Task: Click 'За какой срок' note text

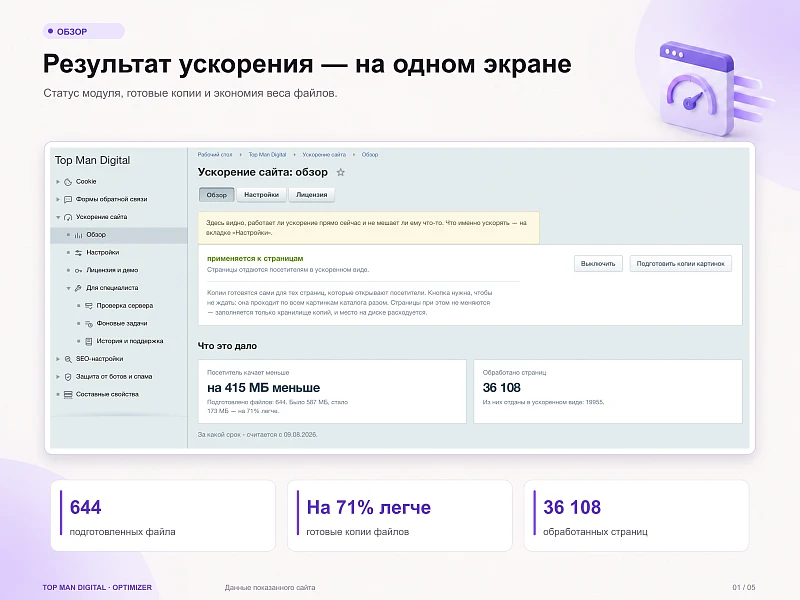Action: coord(258,435)
